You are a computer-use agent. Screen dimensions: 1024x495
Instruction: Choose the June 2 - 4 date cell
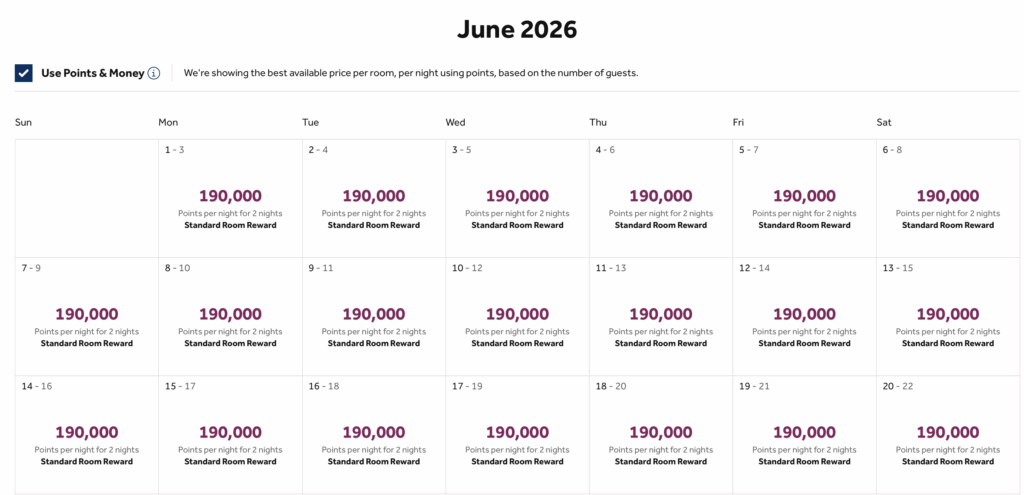[x=374, y=198]
